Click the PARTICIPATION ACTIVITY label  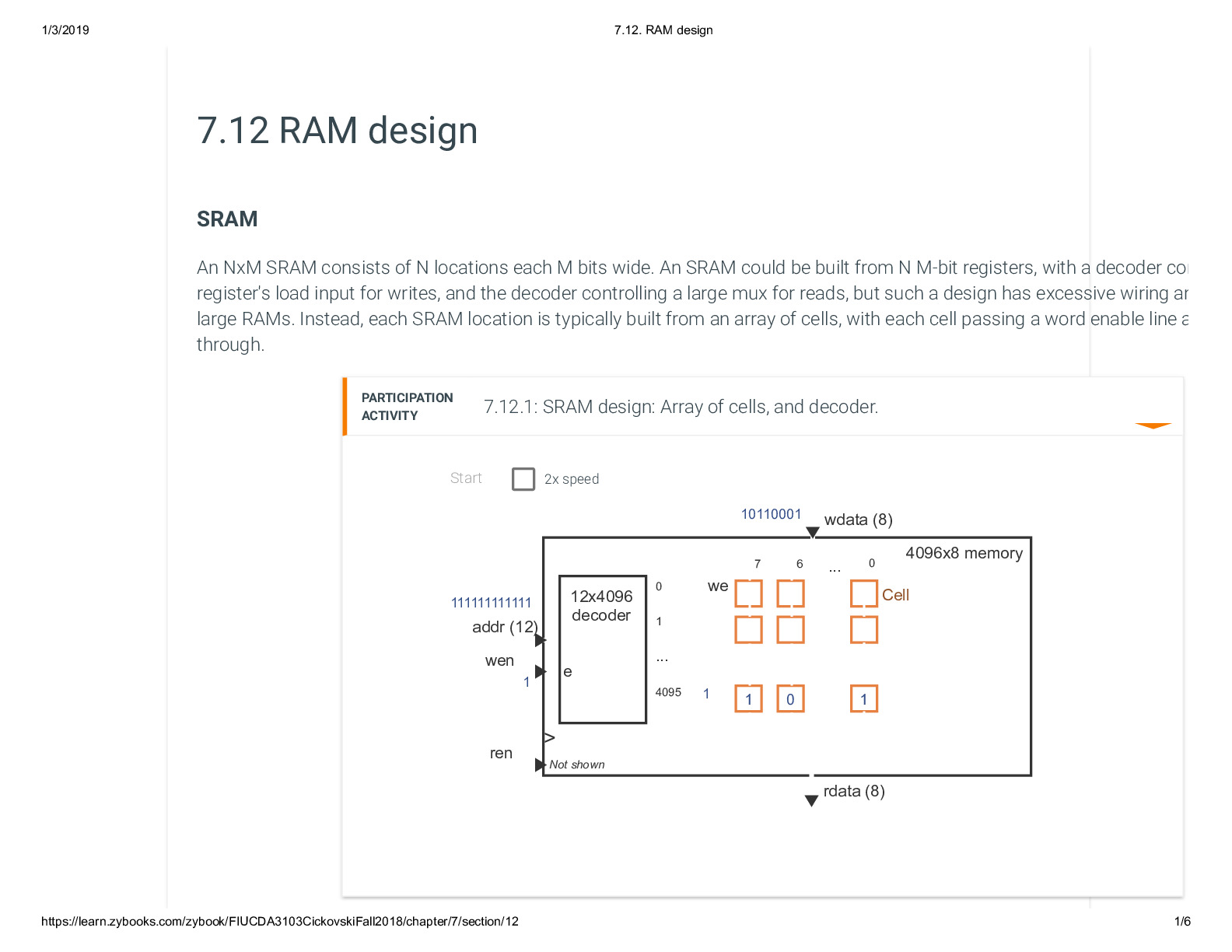[x=407, y=407]
